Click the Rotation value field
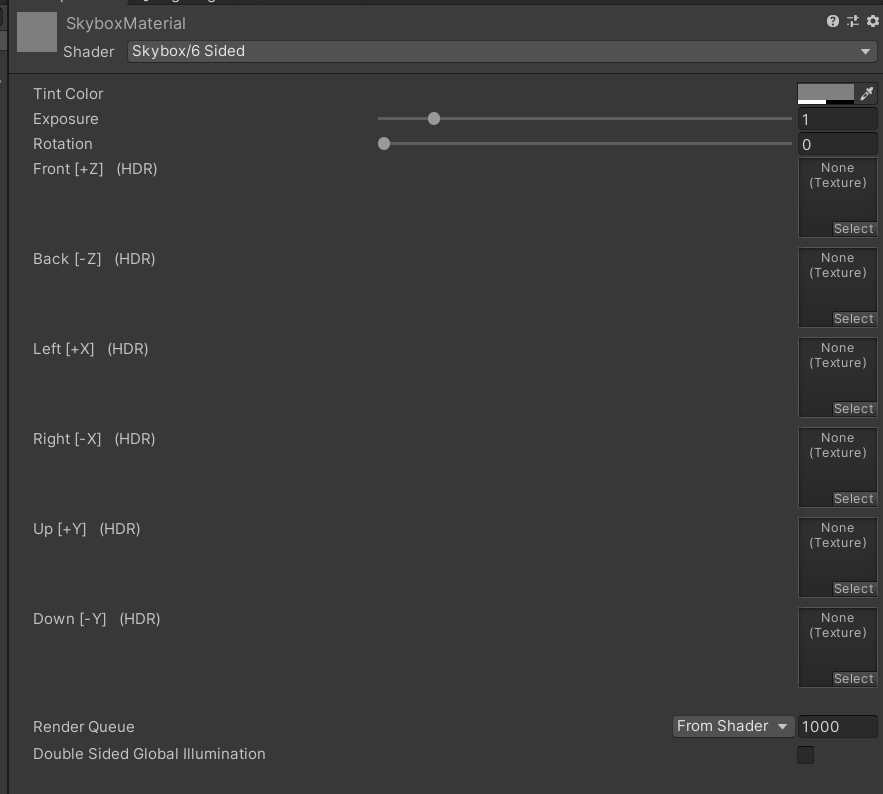Screen dimensions: 883x794 [837, 144]
